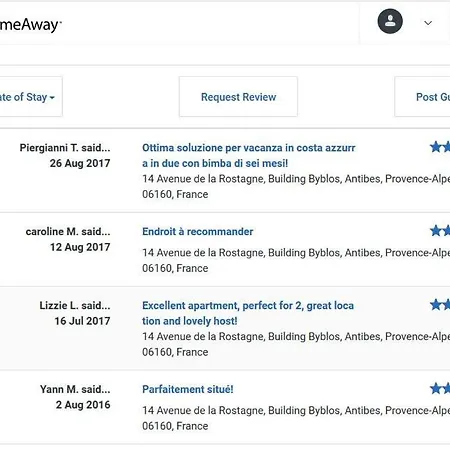The image size is (450, 450).
Task: Click the 26 Aug 2017 review date
Action: [x=80, y=163]
